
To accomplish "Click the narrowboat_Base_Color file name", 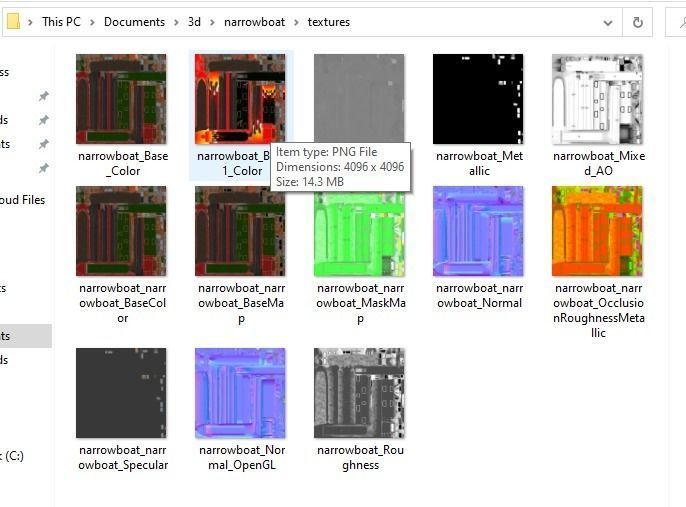I will coord(123,163).
